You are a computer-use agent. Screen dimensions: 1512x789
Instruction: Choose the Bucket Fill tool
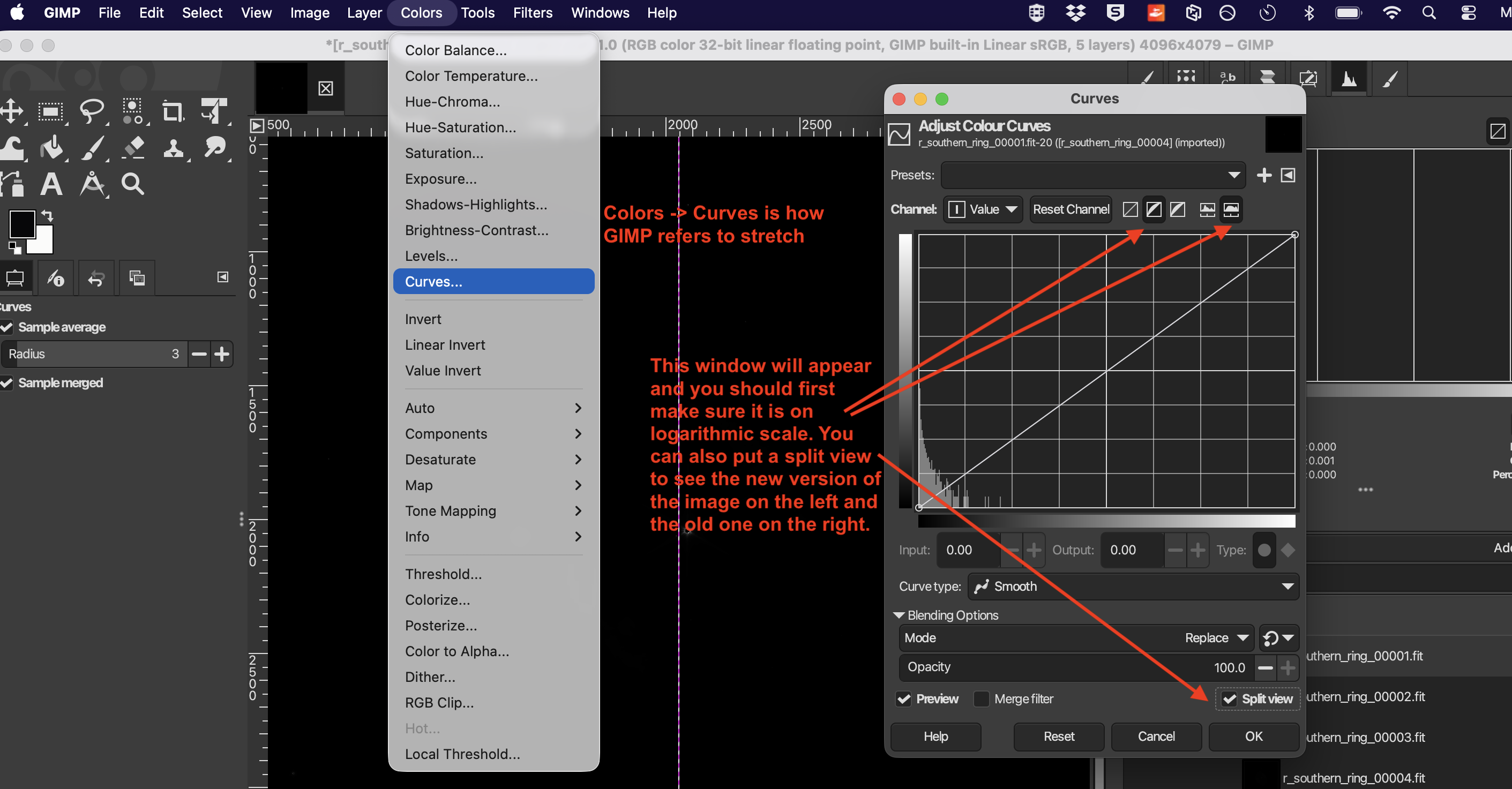51,147
